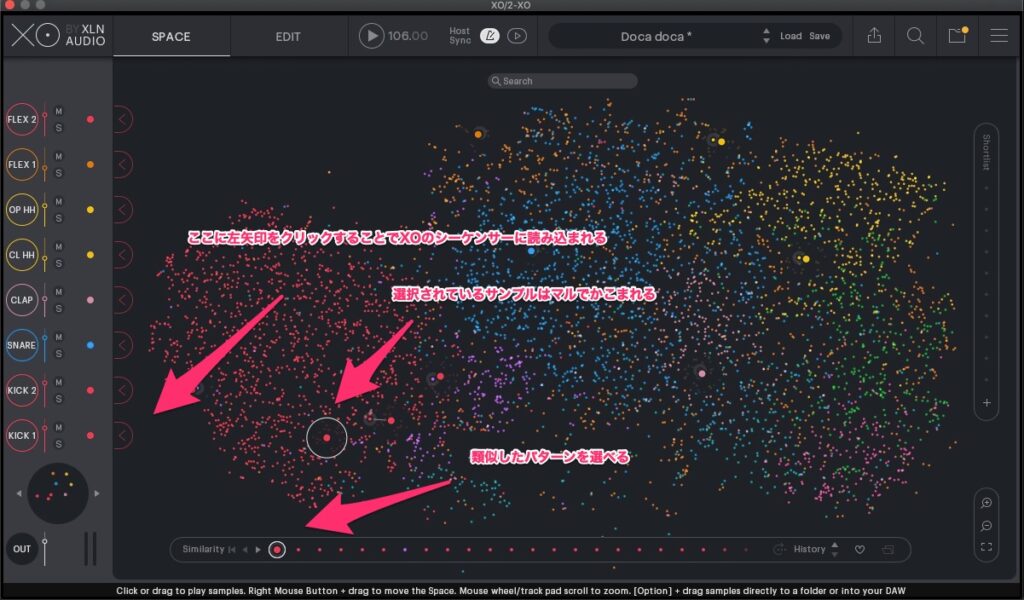Mute the SNARE channel
This screenshot has width=1024, height=600.
(x=58, y=338)
